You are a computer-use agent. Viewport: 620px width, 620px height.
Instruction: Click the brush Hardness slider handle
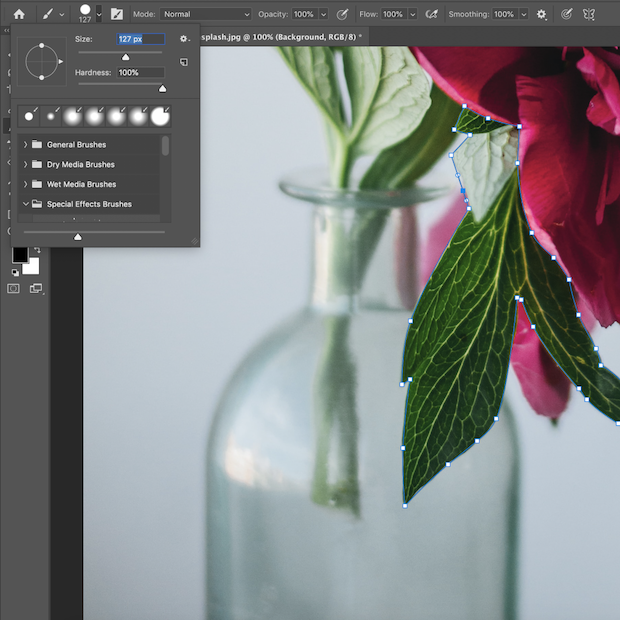[x=162, y=88]
